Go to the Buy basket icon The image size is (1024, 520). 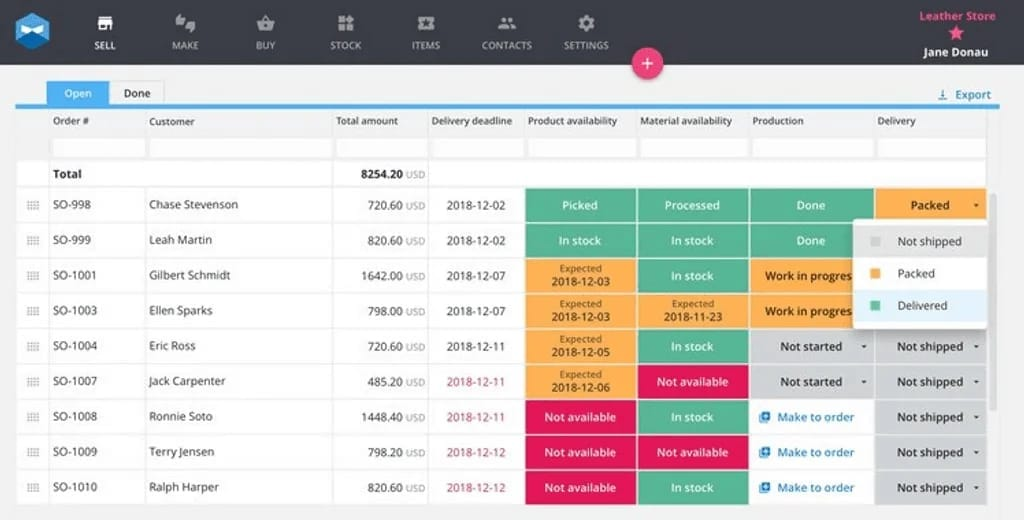tap(265, 24)
